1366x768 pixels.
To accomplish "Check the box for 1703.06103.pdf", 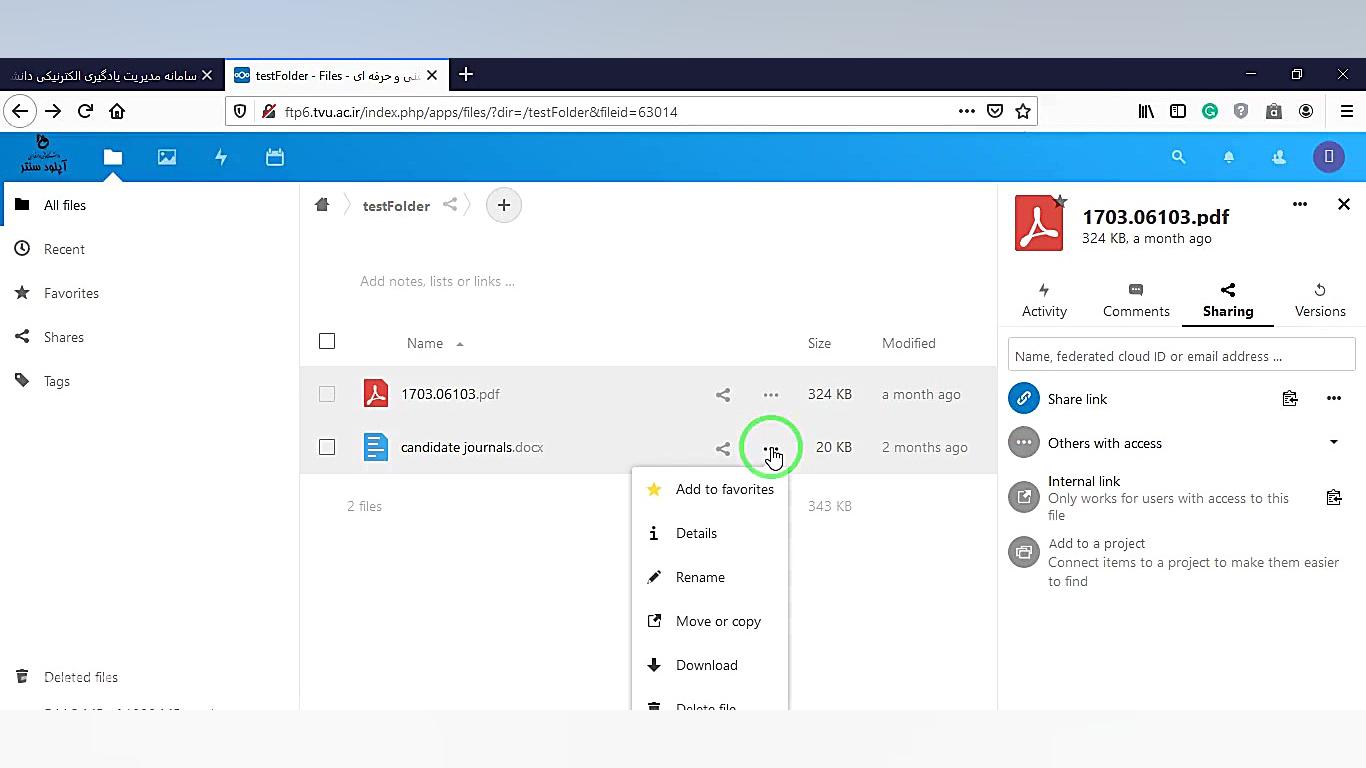I will click(327, 394).
